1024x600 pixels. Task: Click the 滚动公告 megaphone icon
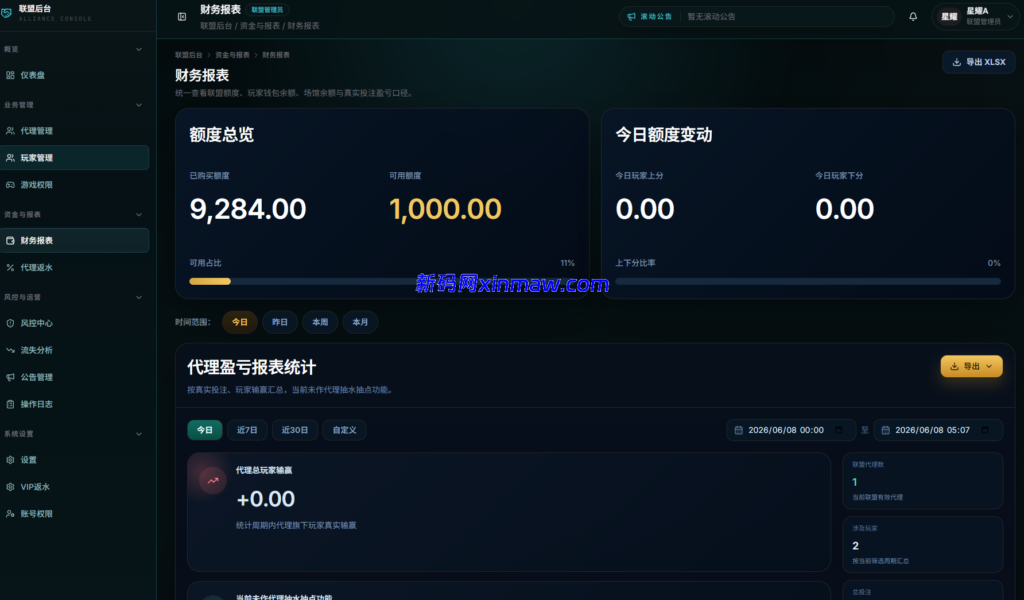point(631,16)
